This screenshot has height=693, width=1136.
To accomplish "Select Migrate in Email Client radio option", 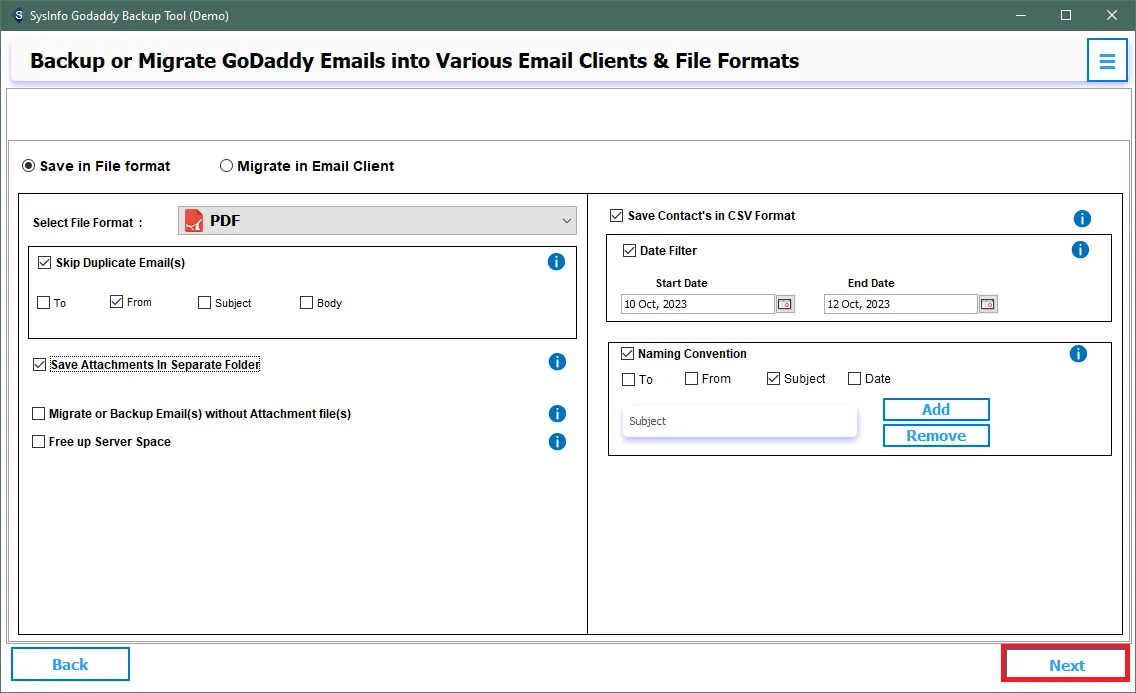I will (227, 166).
